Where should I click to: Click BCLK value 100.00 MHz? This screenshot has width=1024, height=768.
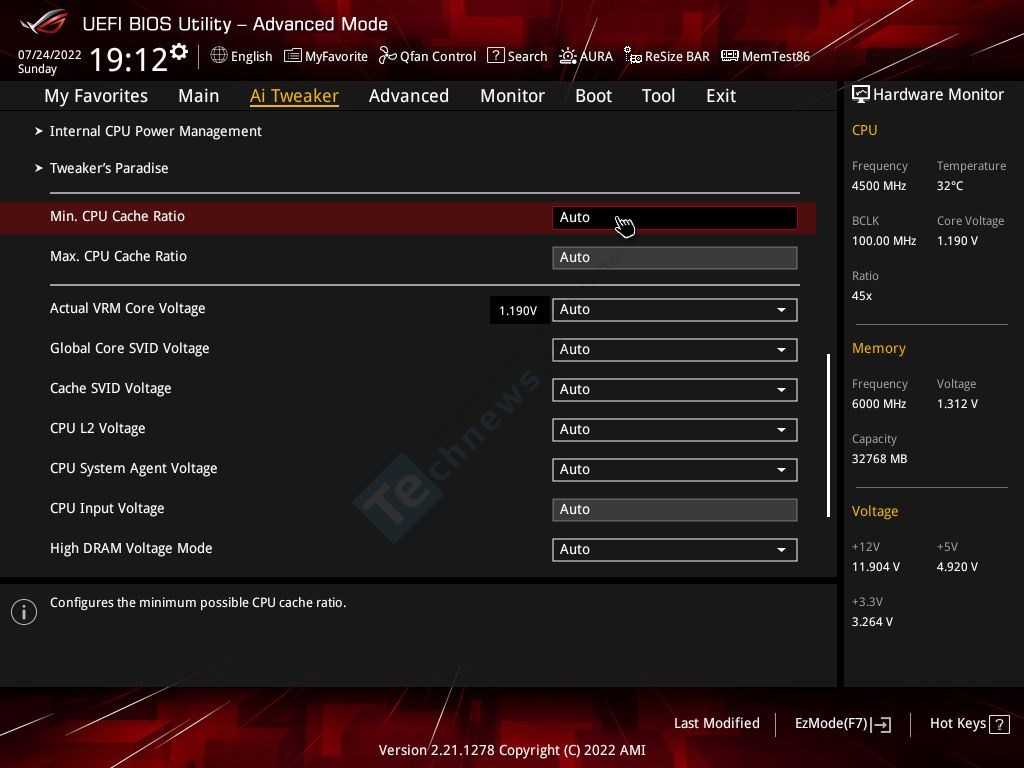[884, 241]
